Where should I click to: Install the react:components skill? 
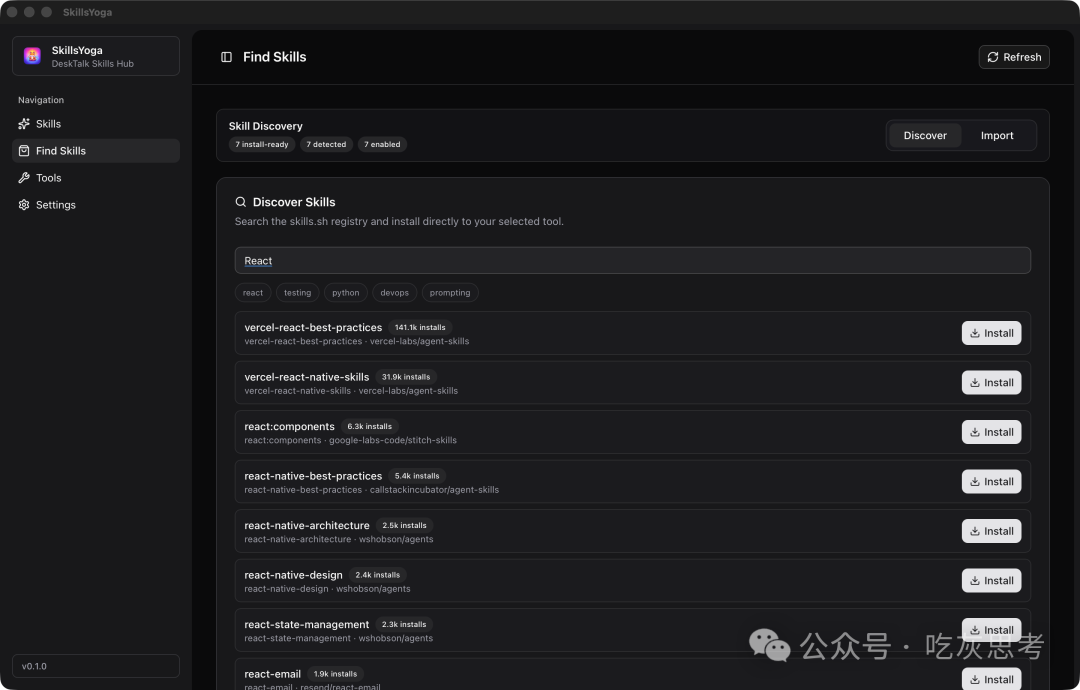pyautogui.click(x=991, y=432)
